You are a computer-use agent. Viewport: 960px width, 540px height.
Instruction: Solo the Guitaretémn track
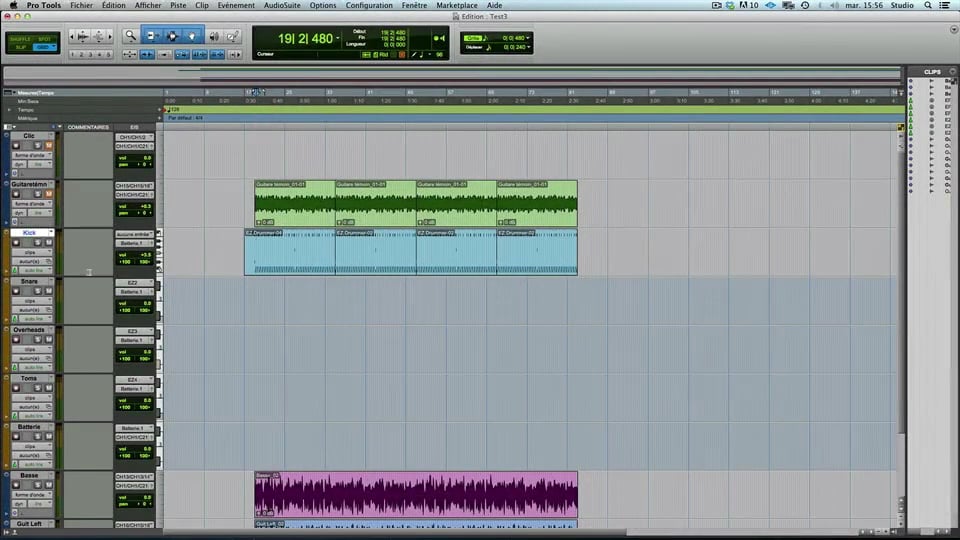37,194
